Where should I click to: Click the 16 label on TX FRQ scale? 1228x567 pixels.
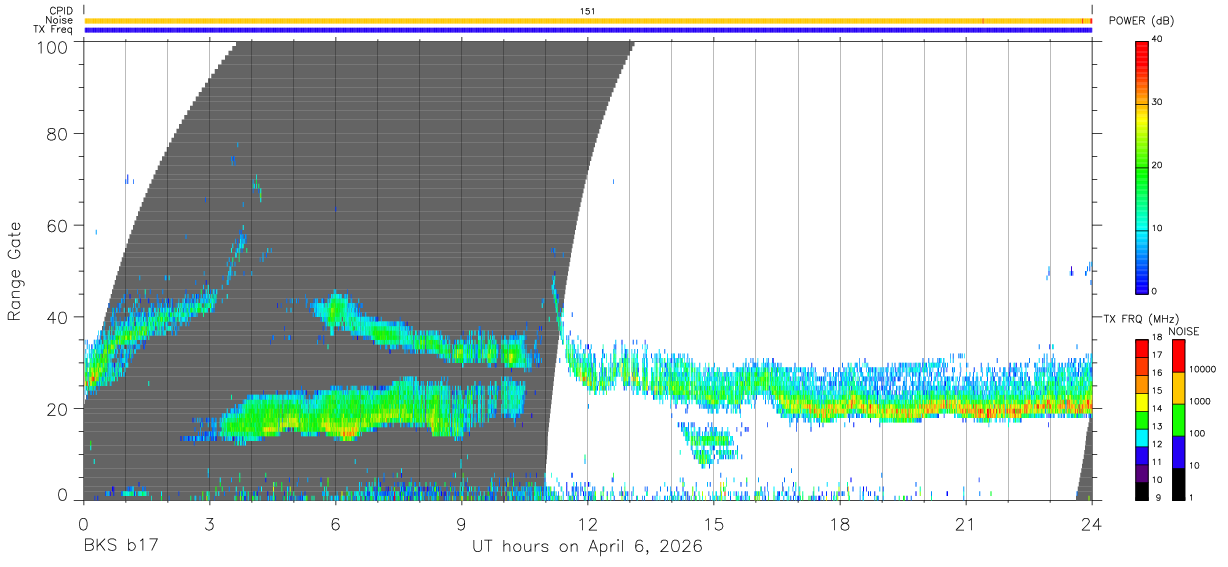point(1157,373)
